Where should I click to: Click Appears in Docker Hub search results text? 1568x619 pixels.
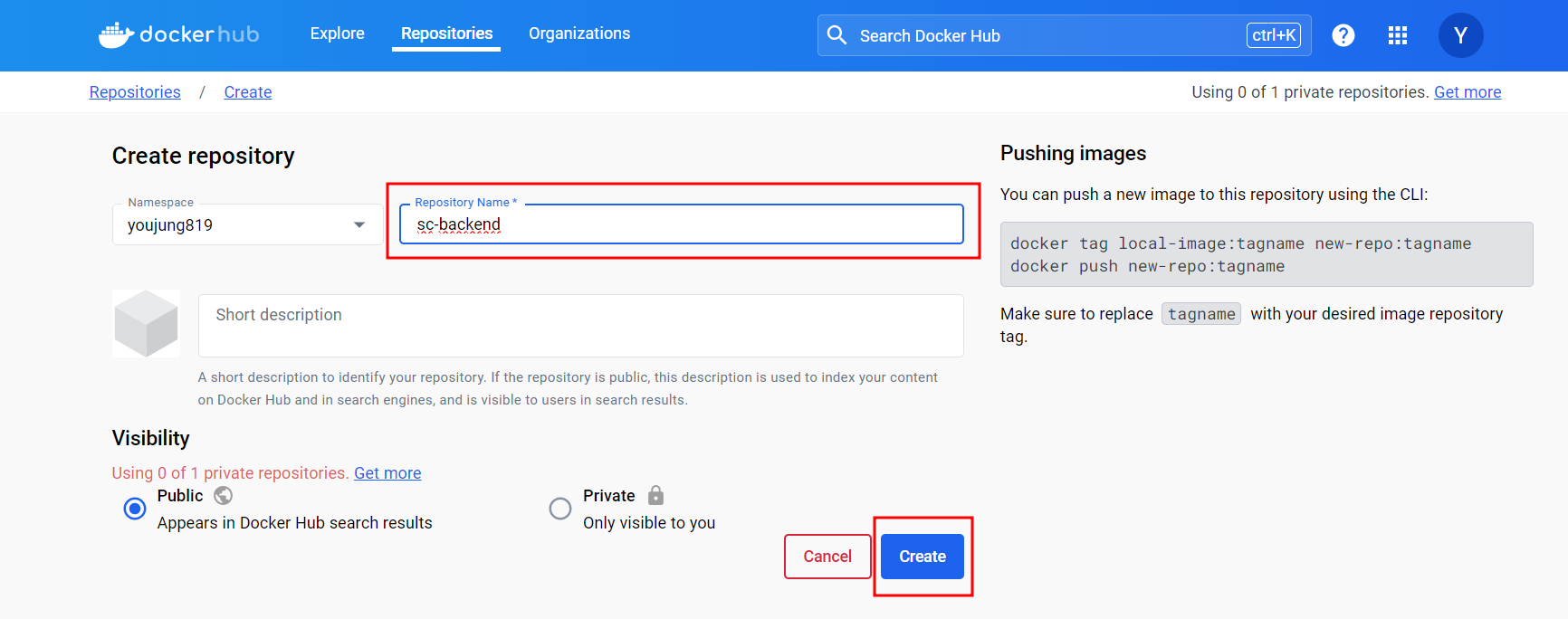click(295, 523)
